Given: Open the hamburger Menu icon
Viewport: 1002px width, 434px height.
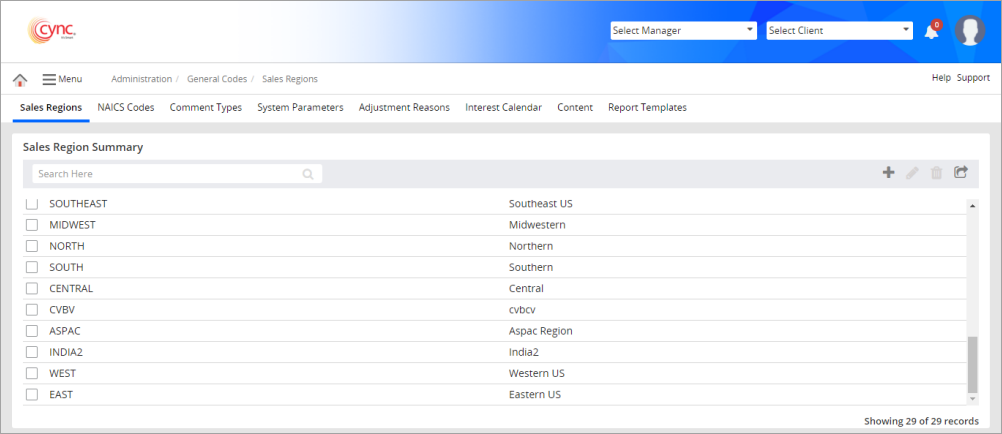Looking at the screenshot, I should point(49,79).
